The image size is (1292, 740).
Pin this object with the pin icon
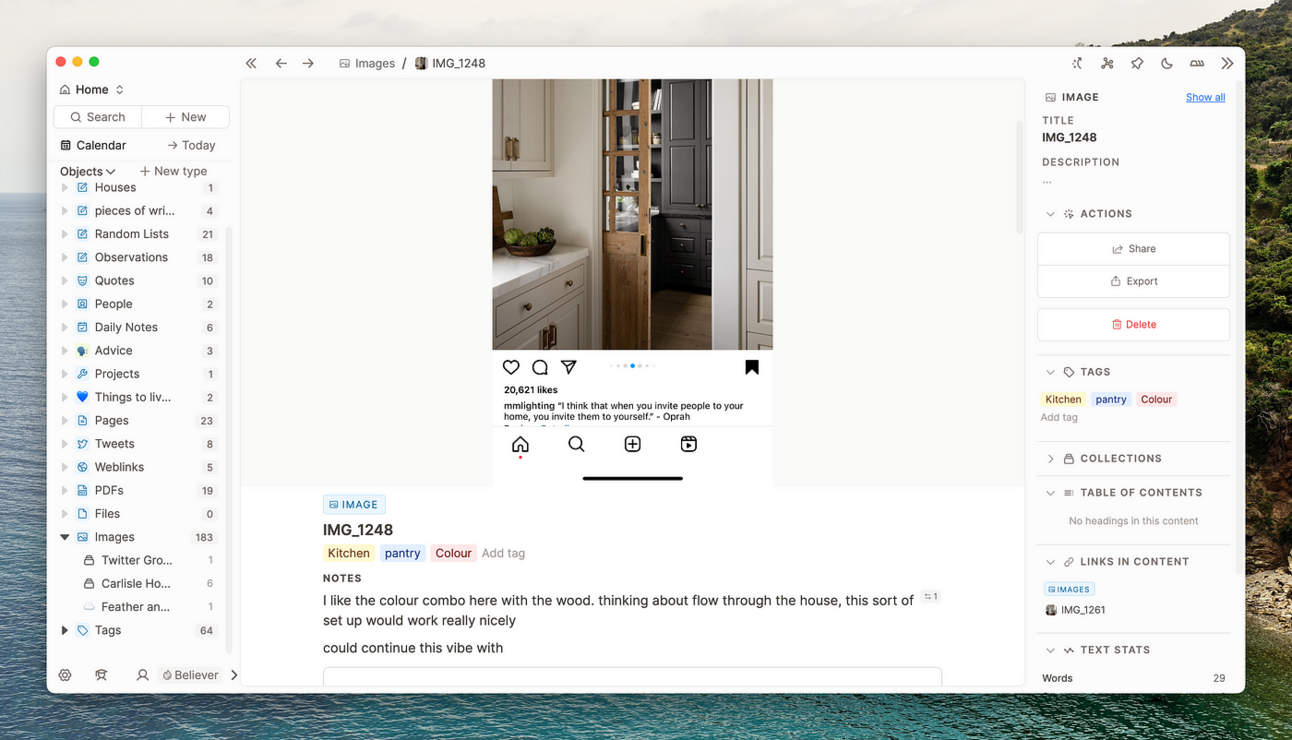1137,63
